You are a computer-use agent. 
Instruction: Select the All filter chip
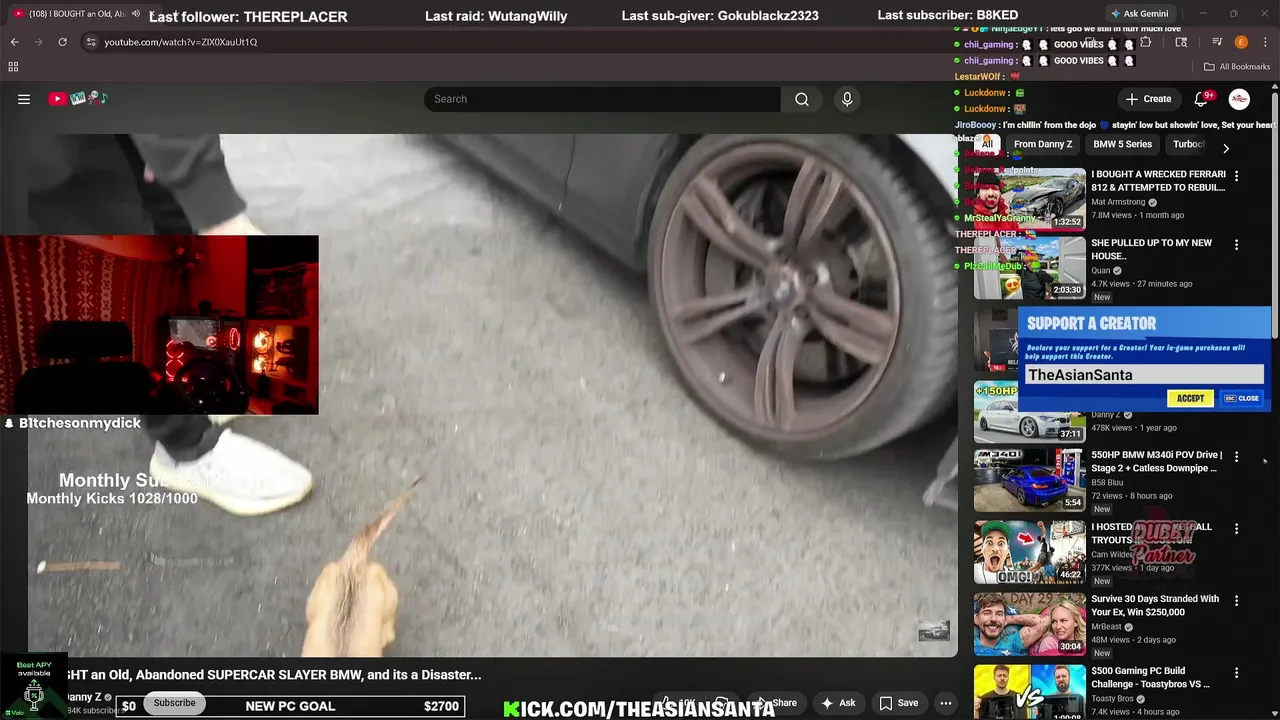coord(987,144)
